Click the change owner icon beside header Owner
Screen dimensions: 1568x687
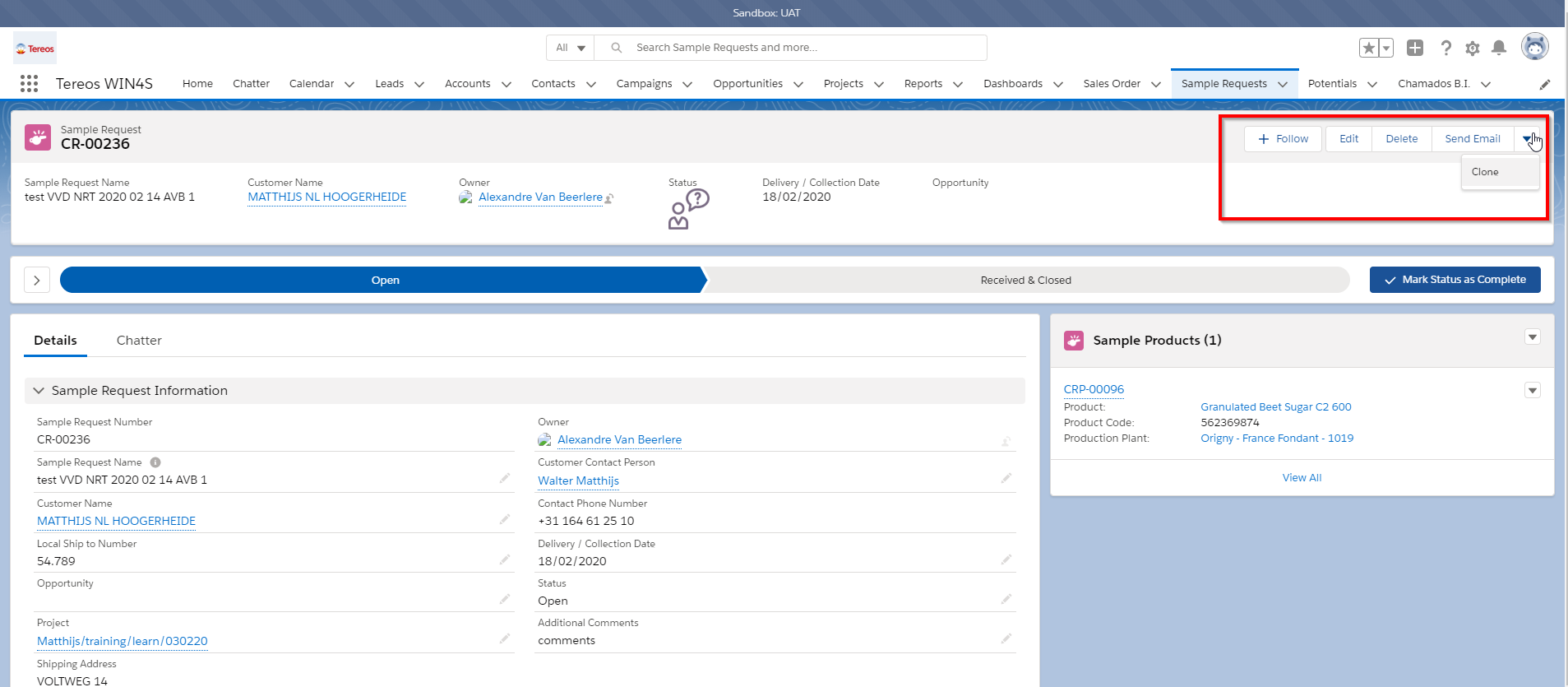609,198
